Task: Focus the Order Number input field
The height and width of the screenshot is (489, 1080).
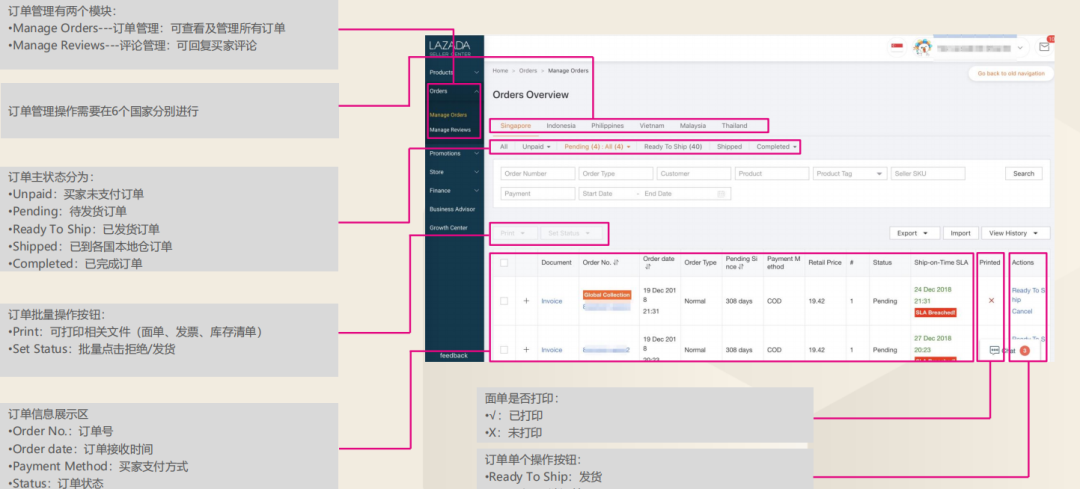Action: 538,174
